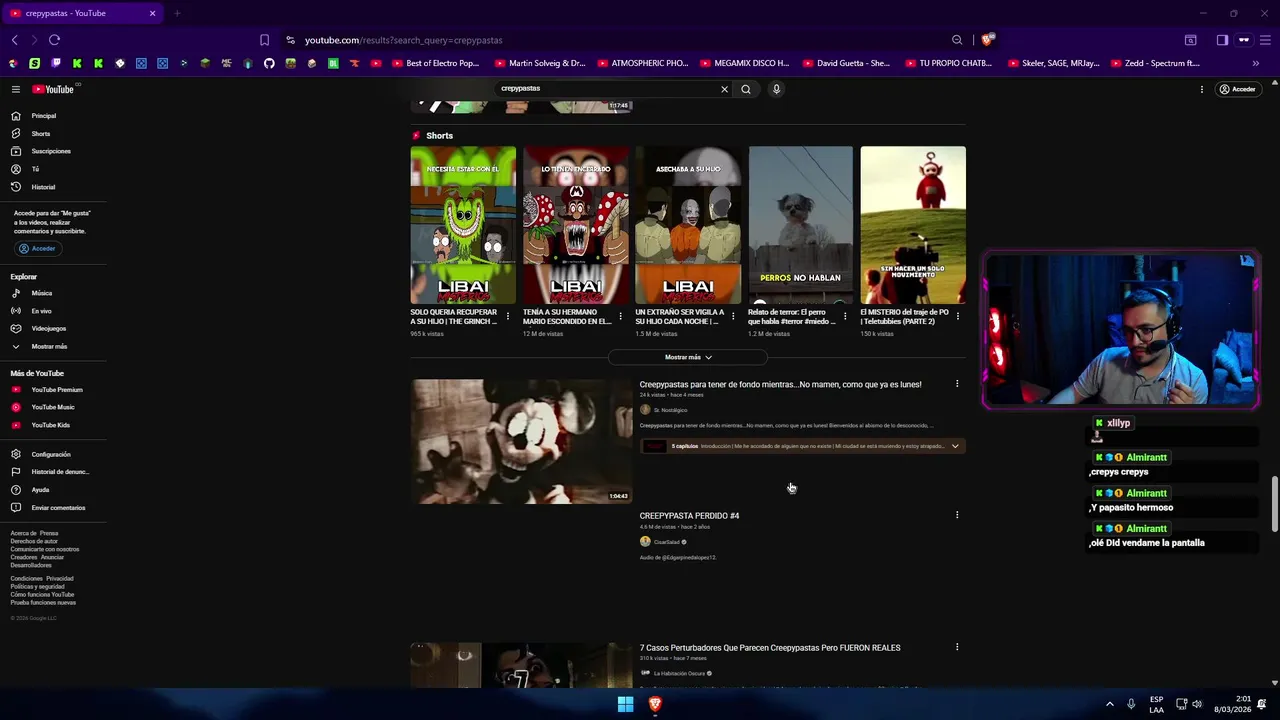This screenshot has height=720, width=1280.
Task: Select Música under Explorar
Action: pyautogui.click(x=41, y=293)
